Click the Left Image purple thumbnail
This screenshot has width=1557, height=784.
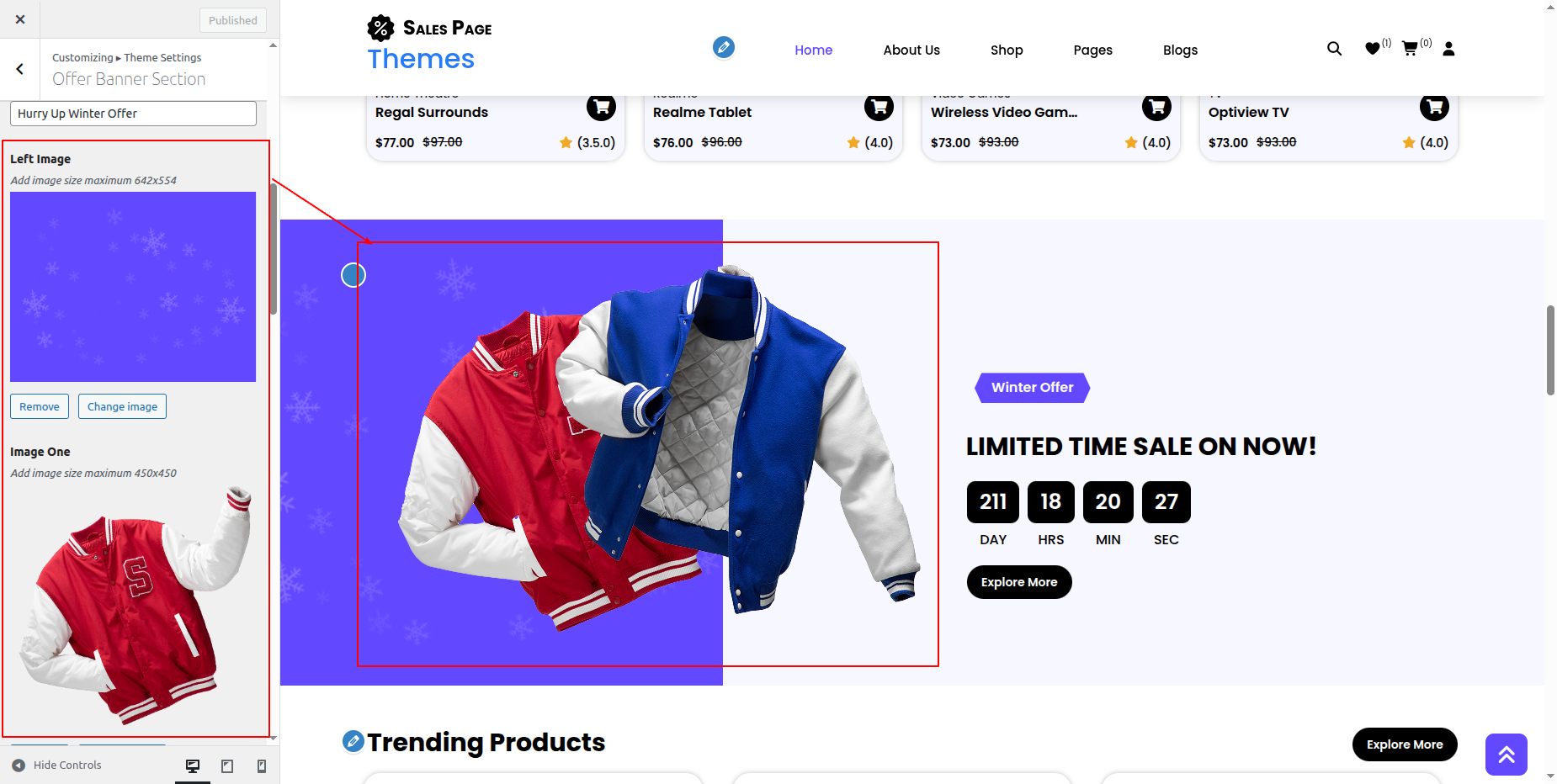[x=133, y=287]
